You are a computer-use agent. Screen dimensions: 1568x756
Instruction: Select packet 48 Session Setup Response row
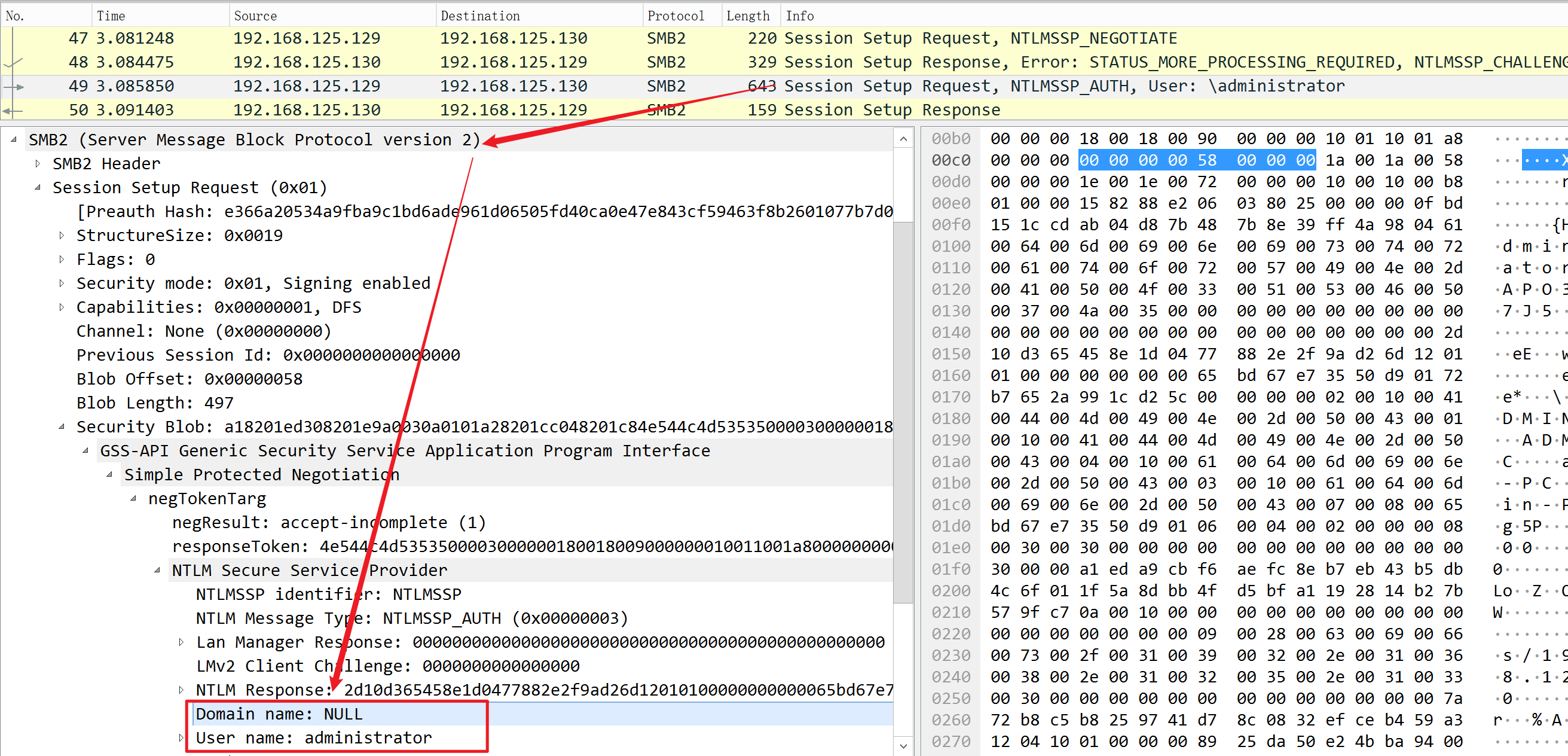[x=784, y=62]
